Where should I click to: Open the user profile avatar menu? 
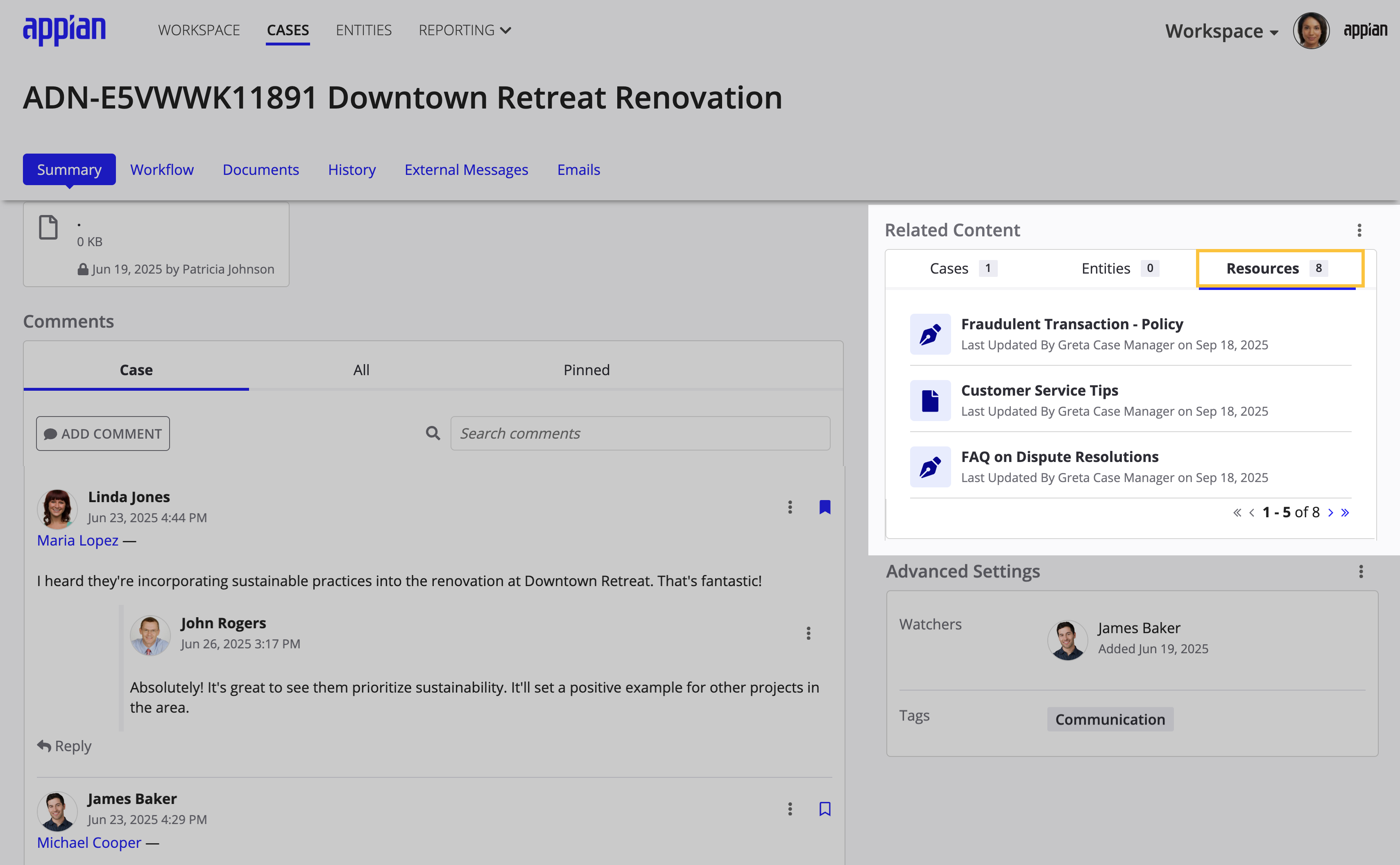[x=1311, y=30]
